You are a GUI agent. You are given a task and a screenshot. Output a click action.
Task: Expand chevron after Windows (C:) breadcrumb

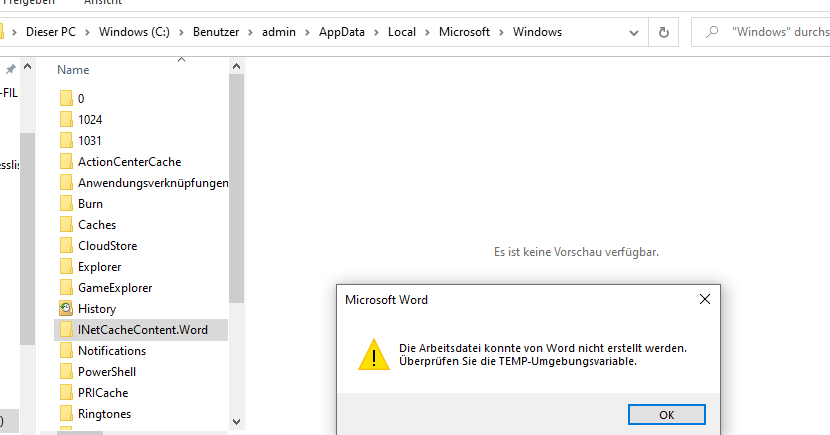tap(182, 33)
